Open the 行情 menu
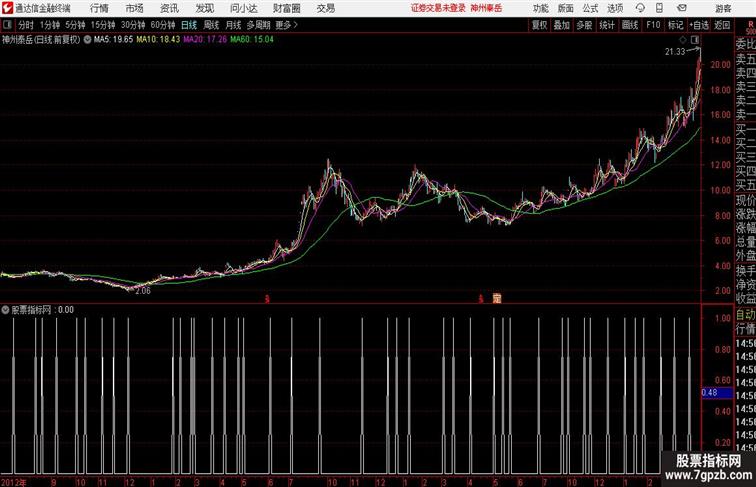 (99, 8)
